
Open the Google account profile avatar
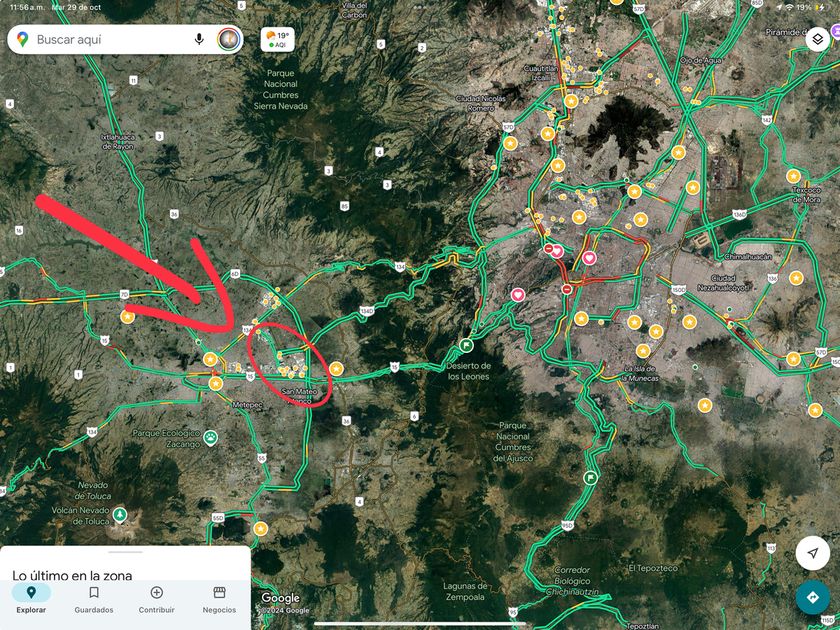[228, 39]
